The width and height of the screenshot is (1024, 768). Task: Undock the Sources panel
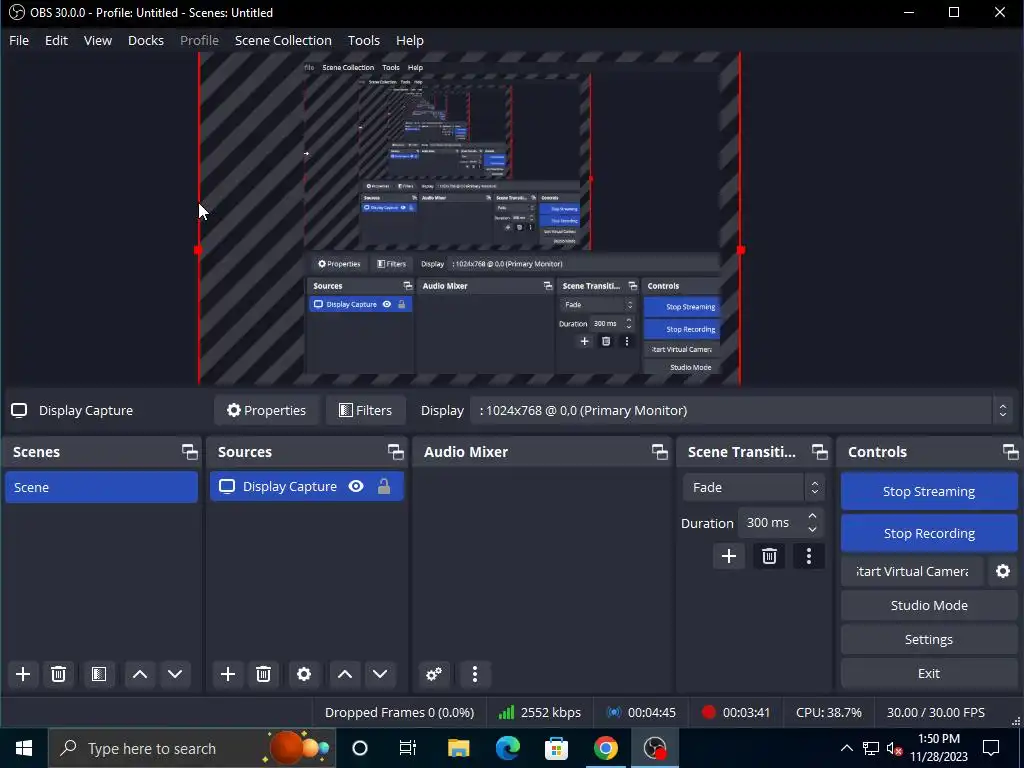point(396,452)
